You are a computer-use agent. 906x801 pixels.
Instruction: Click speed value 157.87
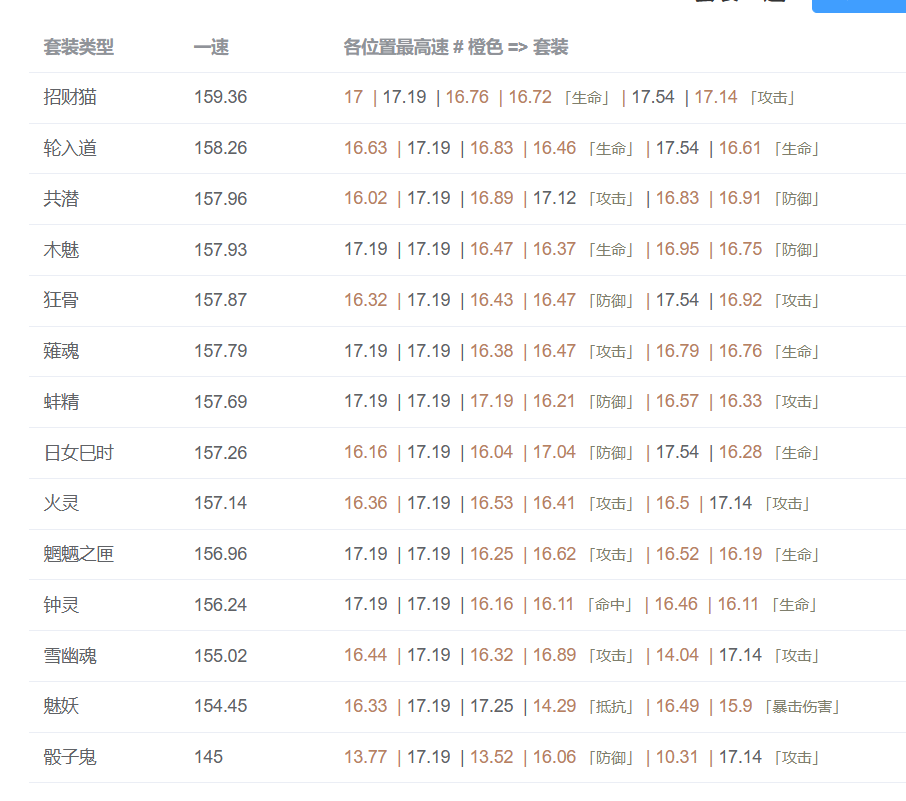point(221,300)
